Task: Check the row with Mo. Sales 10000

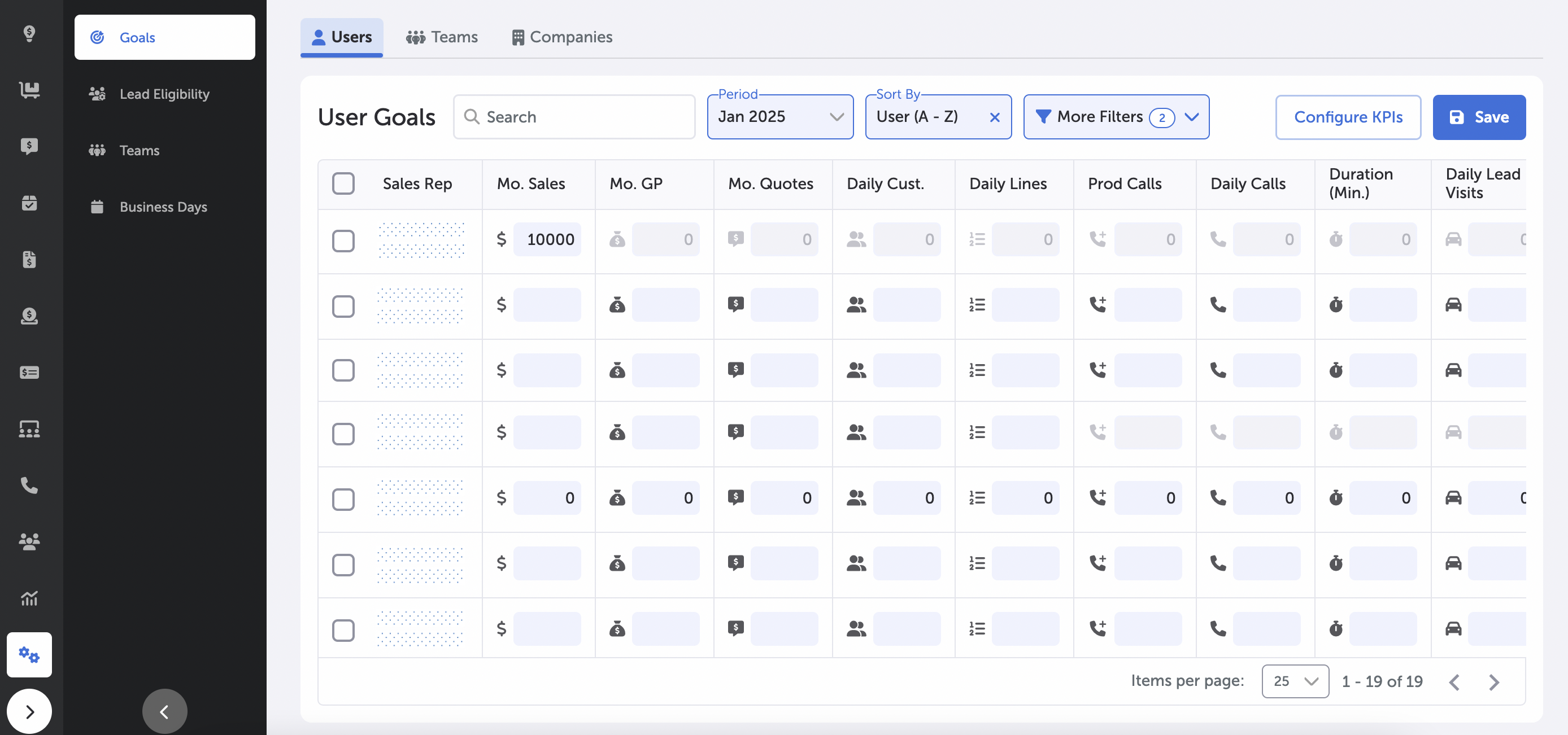Action: coord(343,240)
